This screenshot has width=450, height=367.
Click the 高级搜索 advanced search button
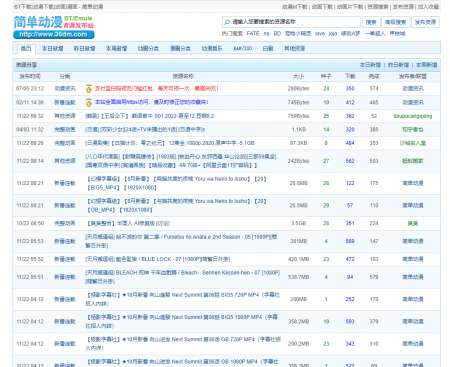(x=395, y=22)
